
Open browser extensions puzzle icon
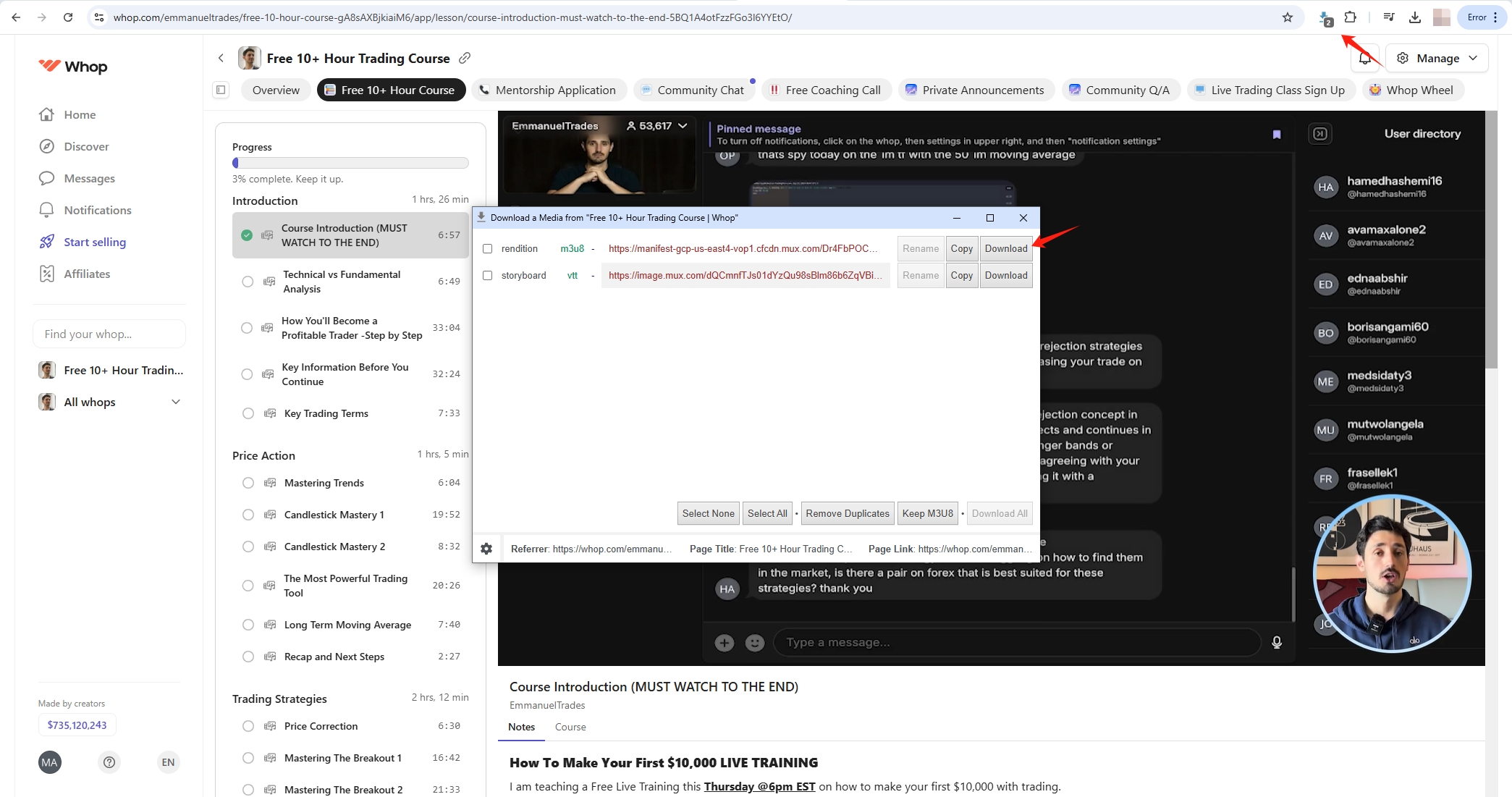1351,17
